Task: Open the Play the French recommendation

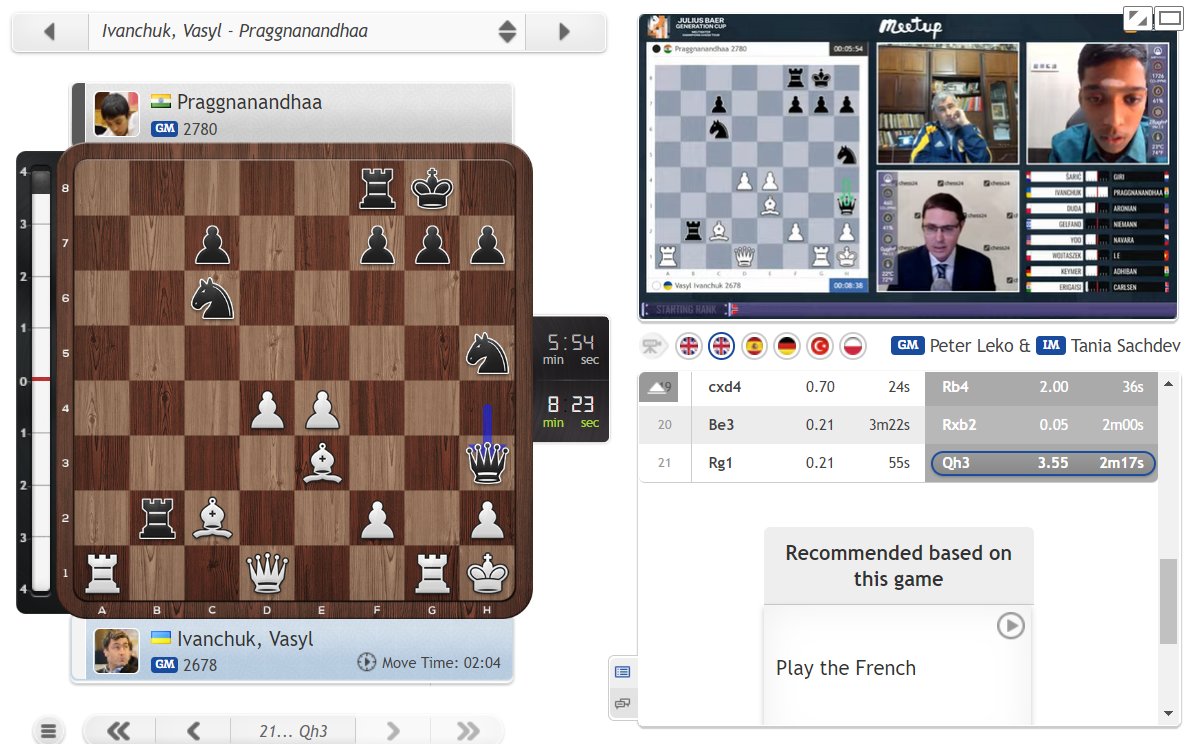Action: pyautogui.click(x=846, y=668)
